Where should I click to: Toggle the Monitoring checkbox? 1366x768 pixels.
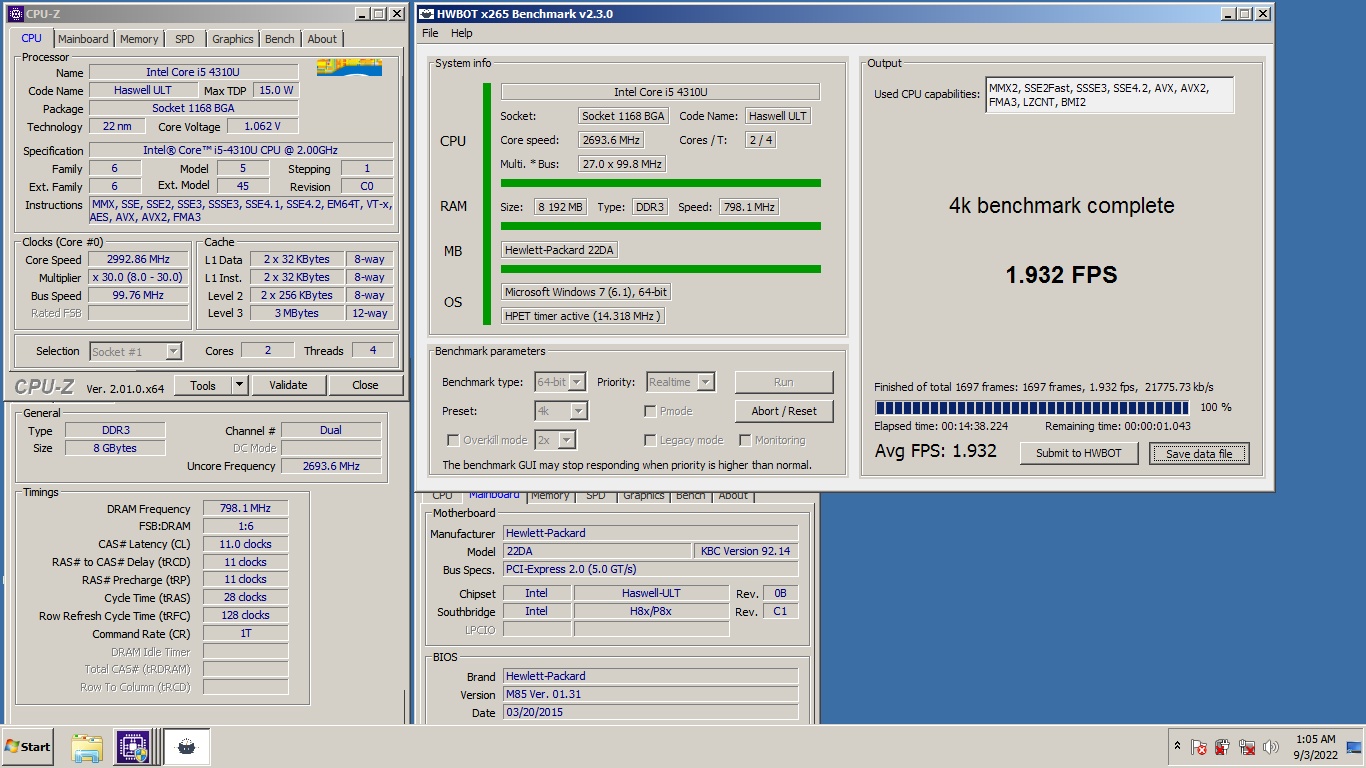click(745, 440)
